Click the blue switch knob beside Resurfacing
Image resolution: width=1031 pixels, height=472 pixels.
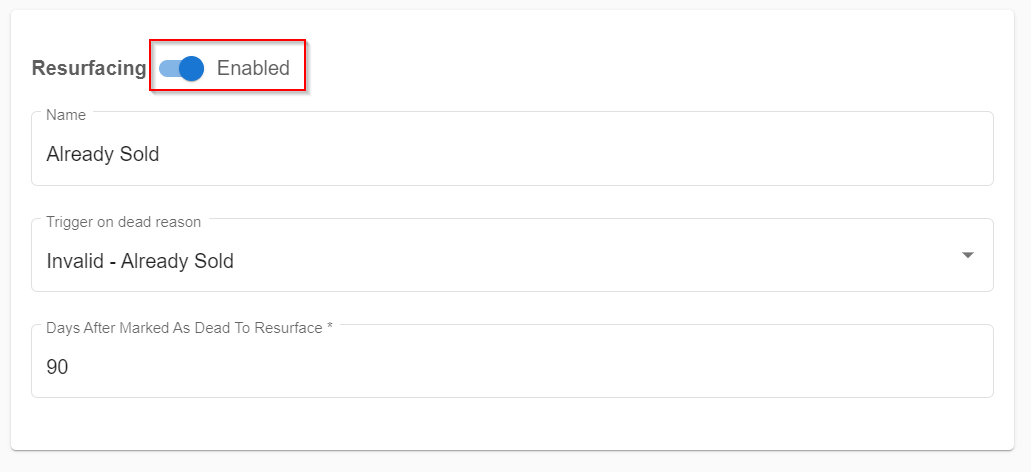coord(191,68)
